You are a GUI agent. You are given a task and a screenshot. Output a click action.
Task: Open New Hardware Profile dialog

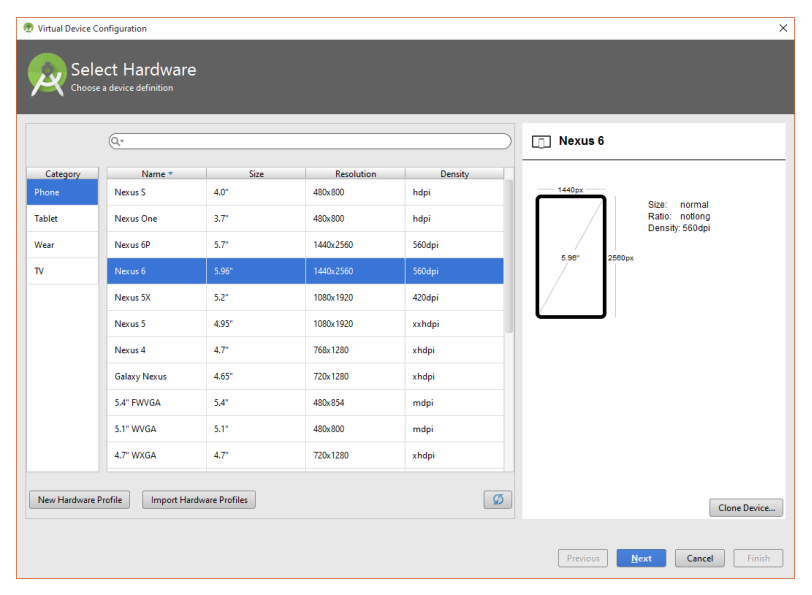(80, 500)
